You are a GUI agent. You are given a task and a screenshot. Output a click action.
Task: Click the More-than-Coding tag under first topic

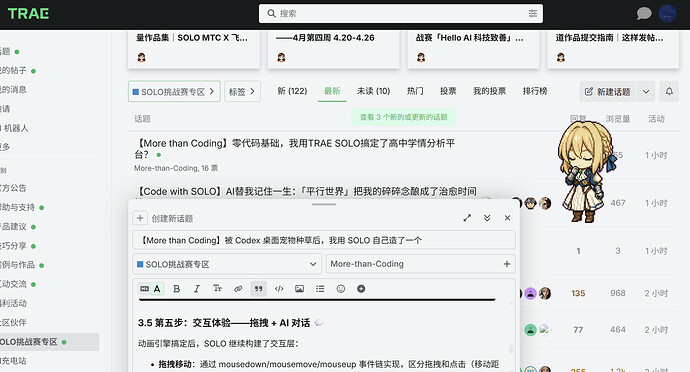(x=166, y=168)
